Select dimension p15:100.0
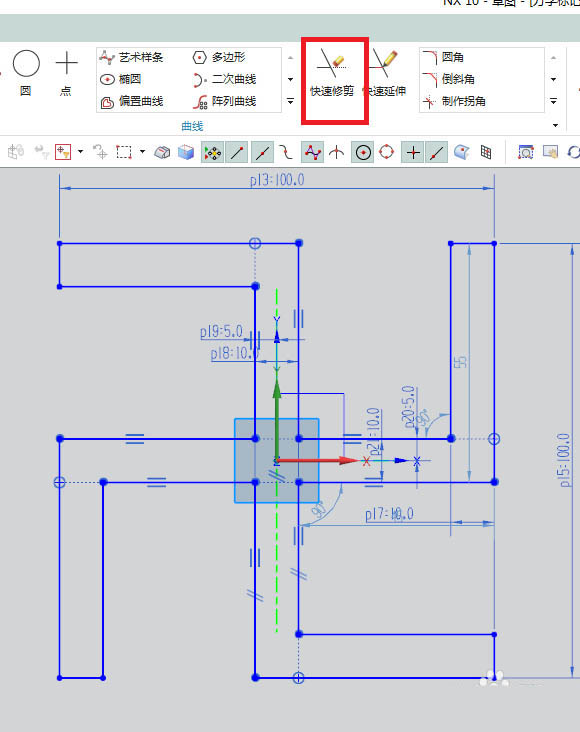The image size is (580, 732). (x=565, y=460)
